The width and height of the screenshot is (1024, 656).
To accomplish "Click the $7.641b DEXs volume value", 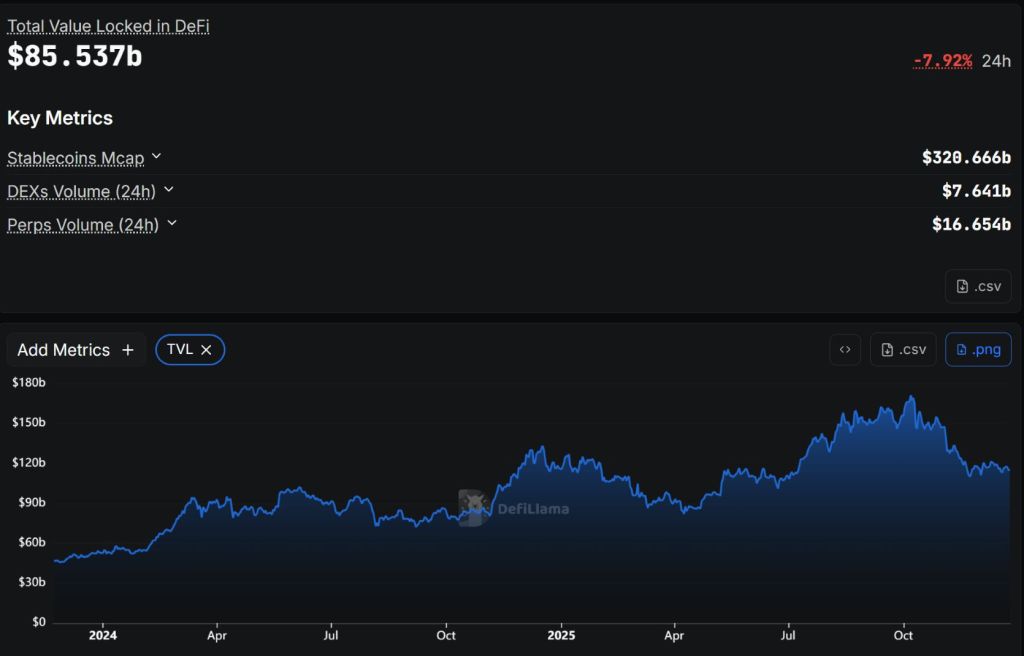I will click(976, 190).
